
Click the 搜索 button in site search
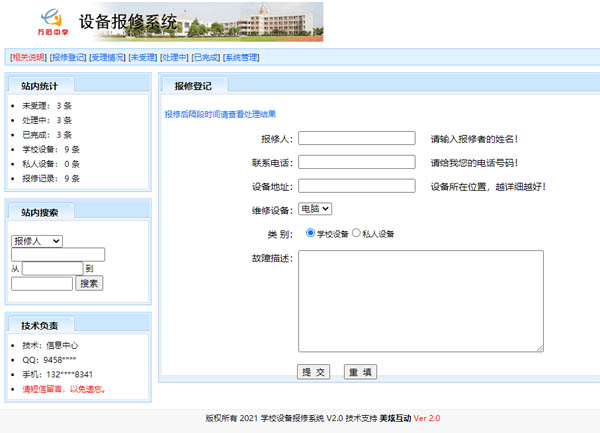(90, 283)
